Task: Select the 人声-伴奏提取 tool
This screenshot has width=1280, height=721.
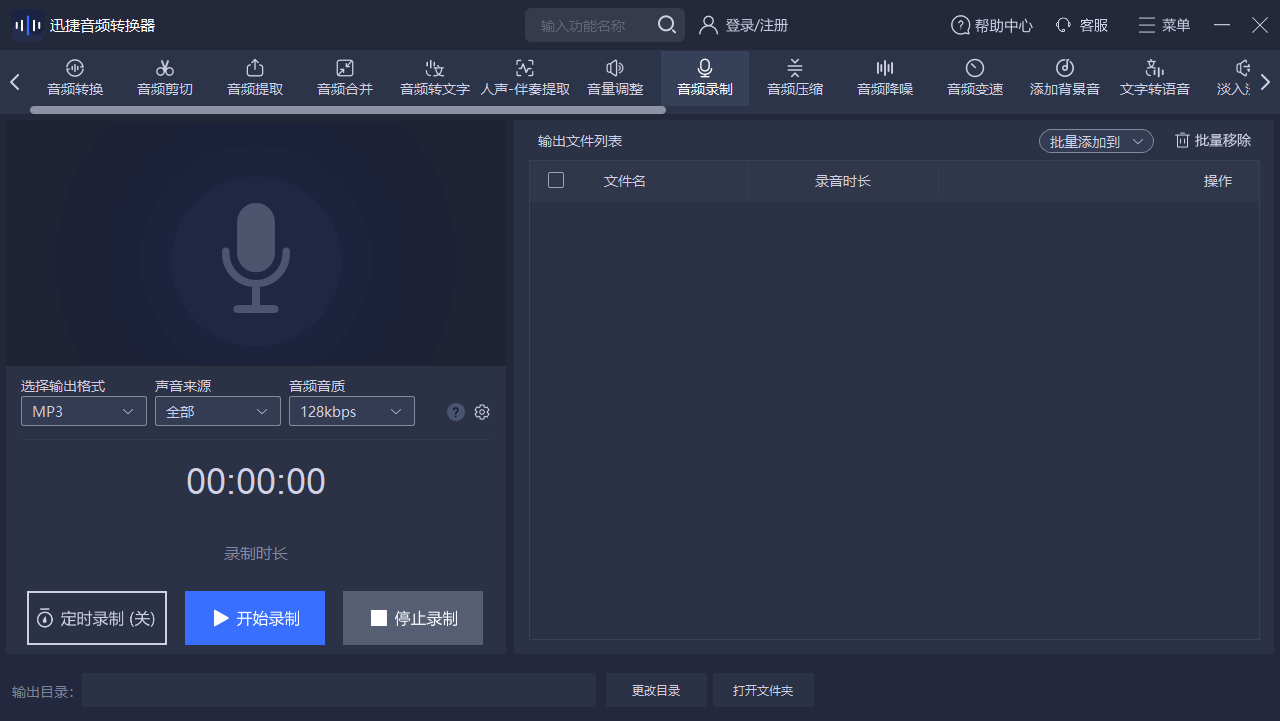Action: click(x=524, y=78)
